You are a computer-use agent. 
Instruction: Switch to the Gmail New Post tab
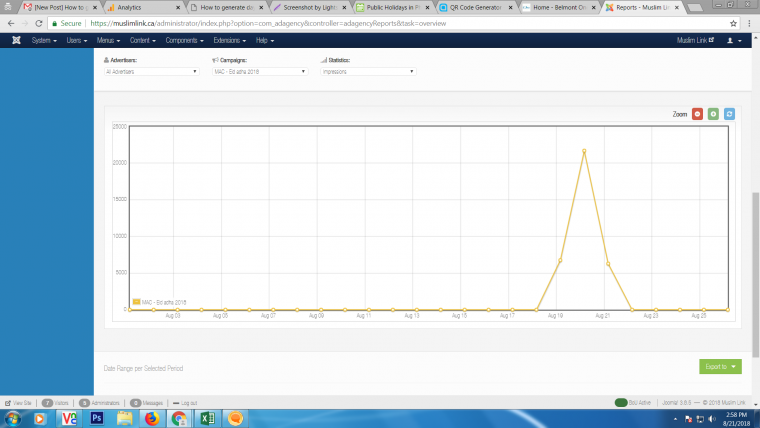pyautogui.click(x=60, y=7)
